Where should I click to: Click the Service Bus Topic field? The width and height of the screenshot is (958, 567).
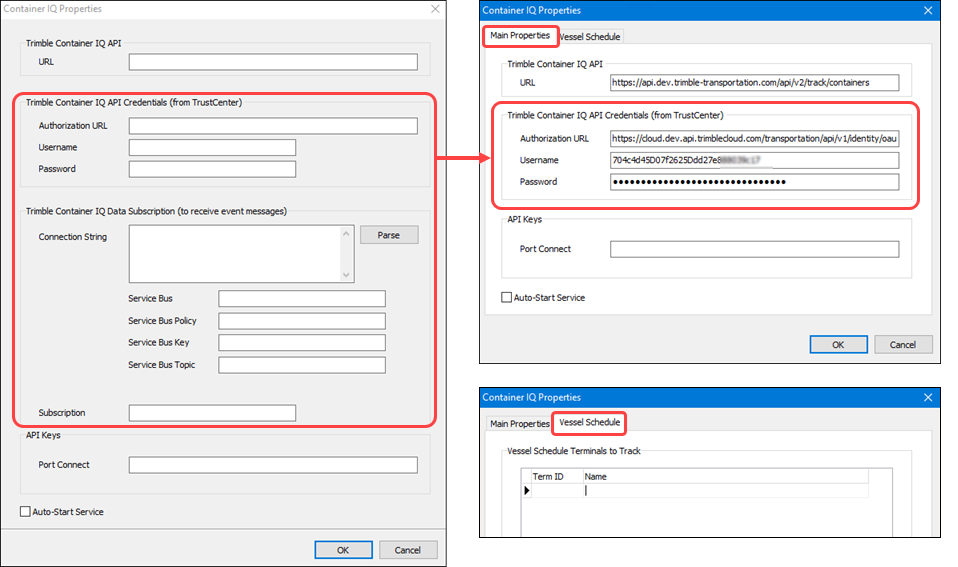pos(302,365)
